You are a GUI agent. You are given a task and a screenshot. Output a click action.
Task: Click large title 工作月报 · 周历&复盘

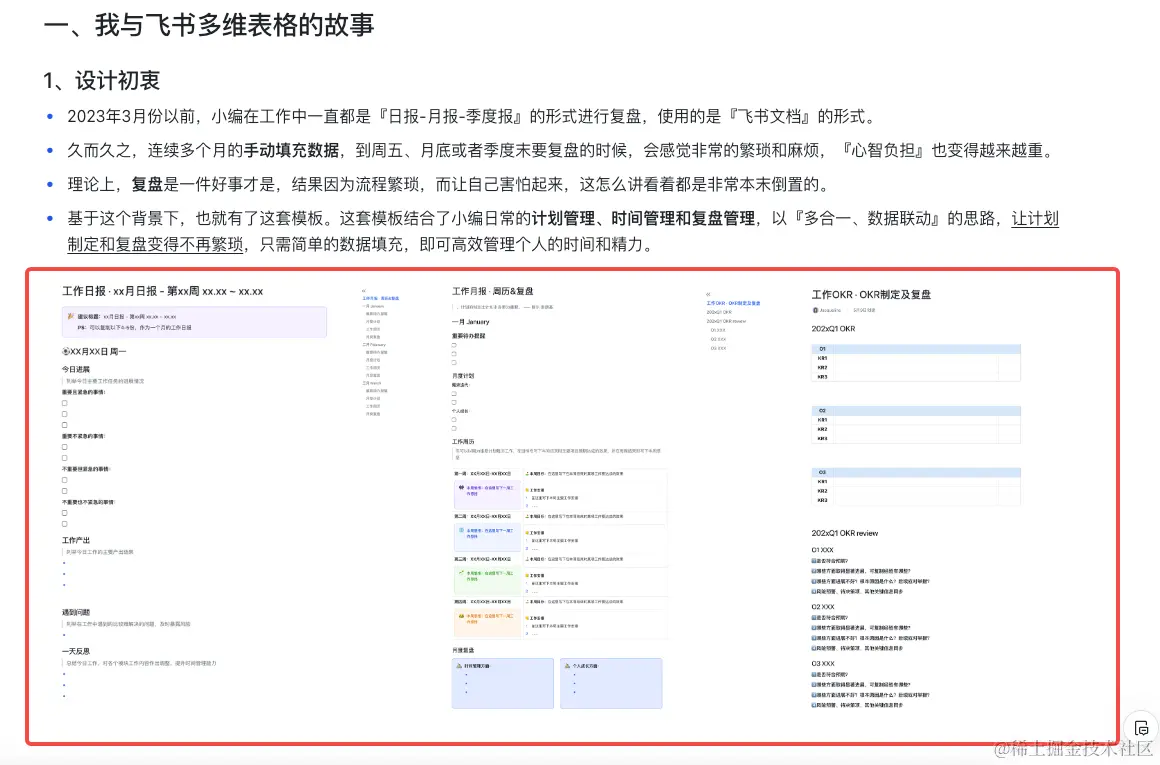[x=493, y=291]
